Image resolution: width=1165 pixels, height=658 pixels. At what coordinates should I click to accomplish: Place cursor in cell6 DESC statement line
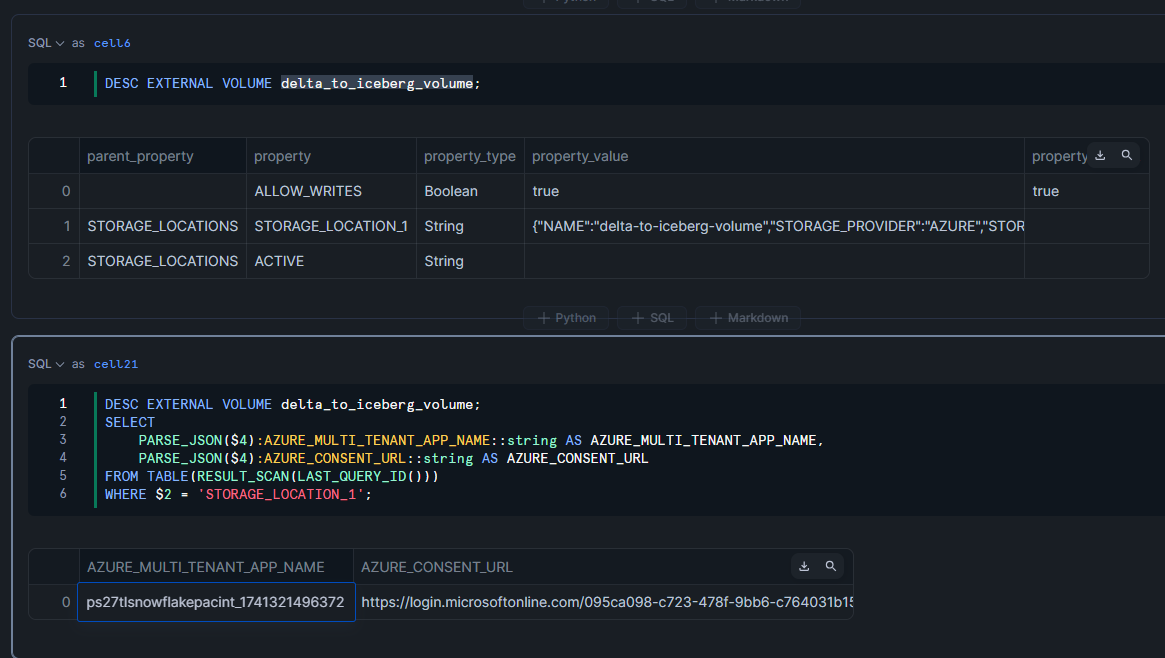(x=293, y=83)
